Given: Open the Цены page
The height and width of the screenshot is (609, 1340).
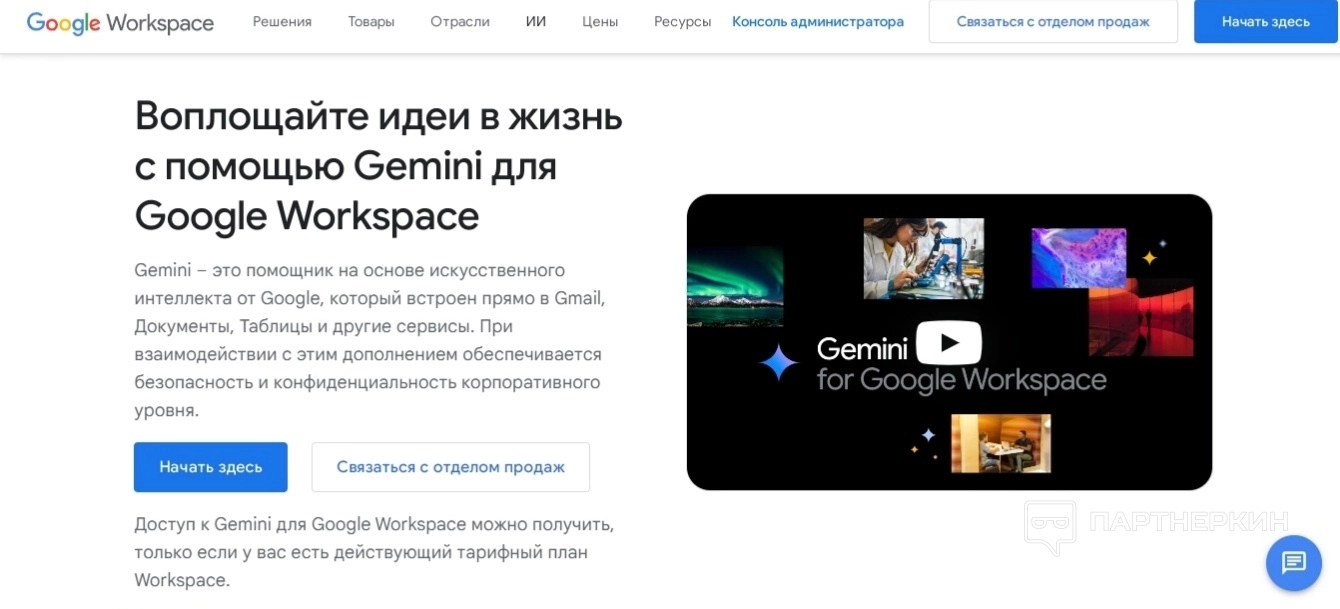Looking at the screenshot, I should [600, 21].
